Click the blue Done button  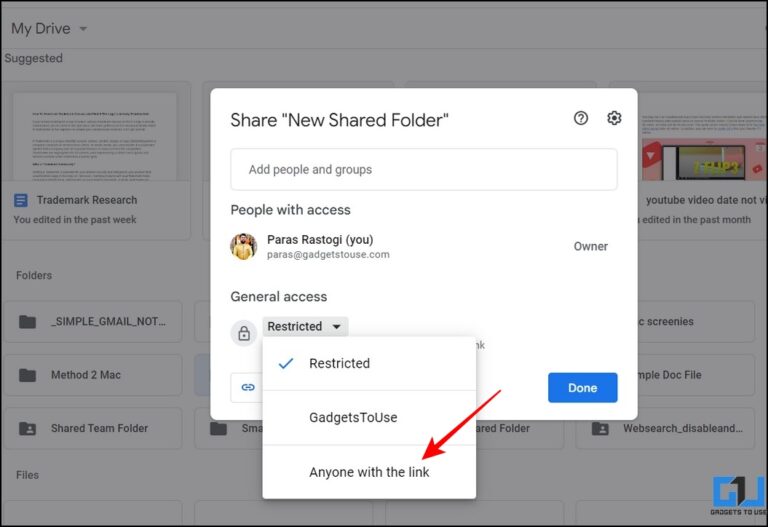click(x=582, y=388)
